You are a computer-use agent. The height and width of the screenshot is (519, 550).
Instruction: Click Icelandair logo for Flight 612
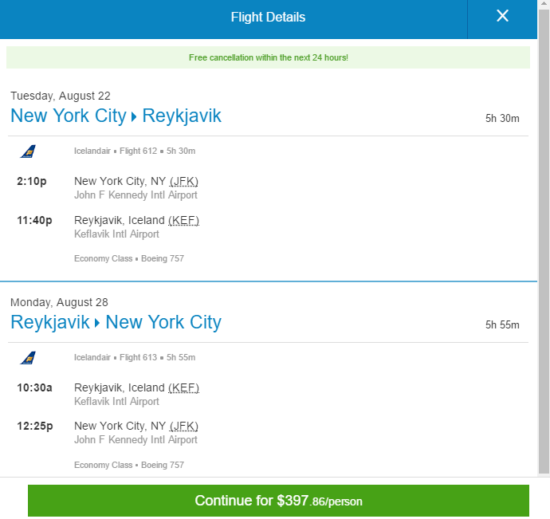[28, 151]
